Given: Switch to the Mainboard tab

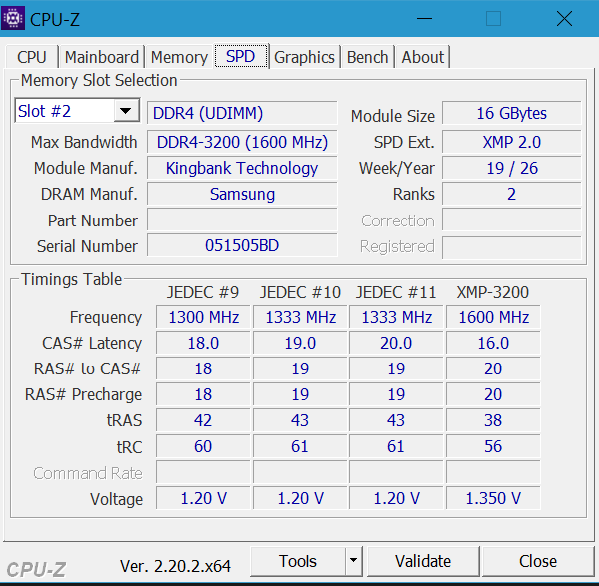Looking at the screenshot, I should [102, 57].
